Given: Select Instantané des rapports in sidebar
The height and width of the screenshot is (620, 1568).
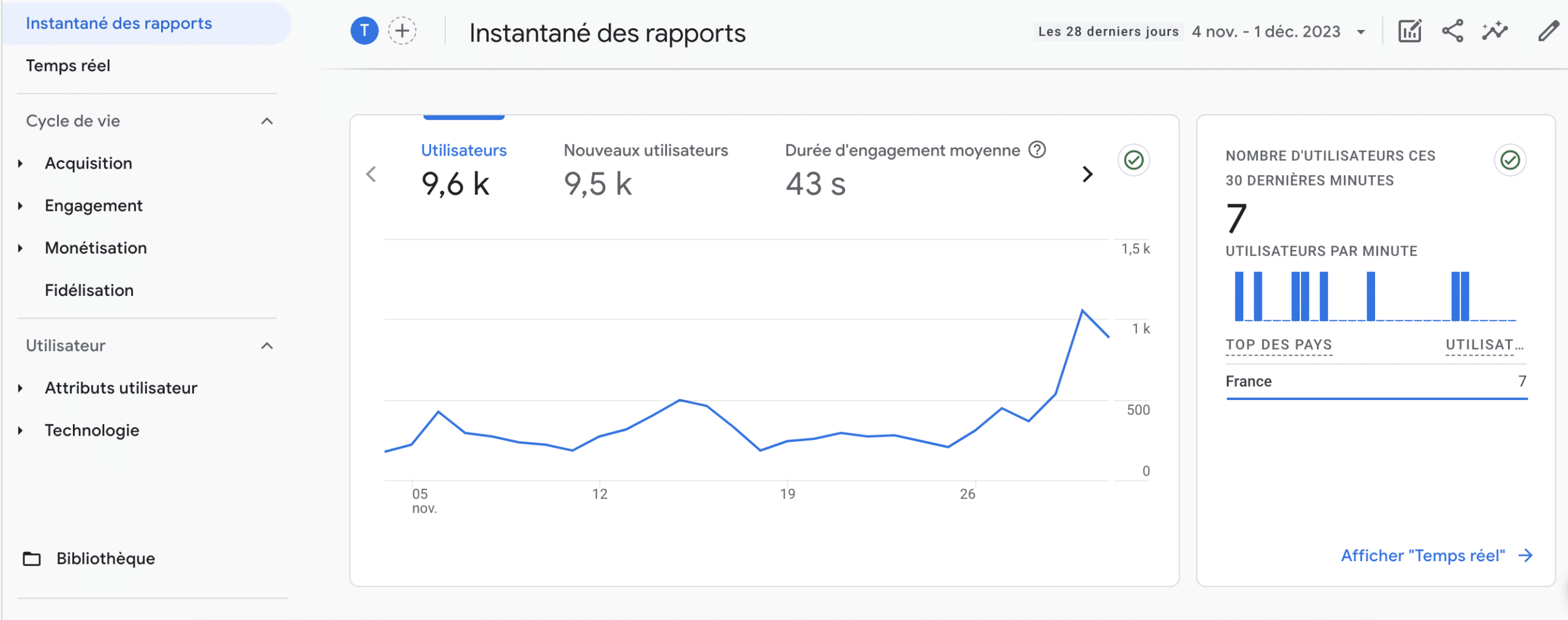Looking at the screenshot, I should [x=147, y=23].
